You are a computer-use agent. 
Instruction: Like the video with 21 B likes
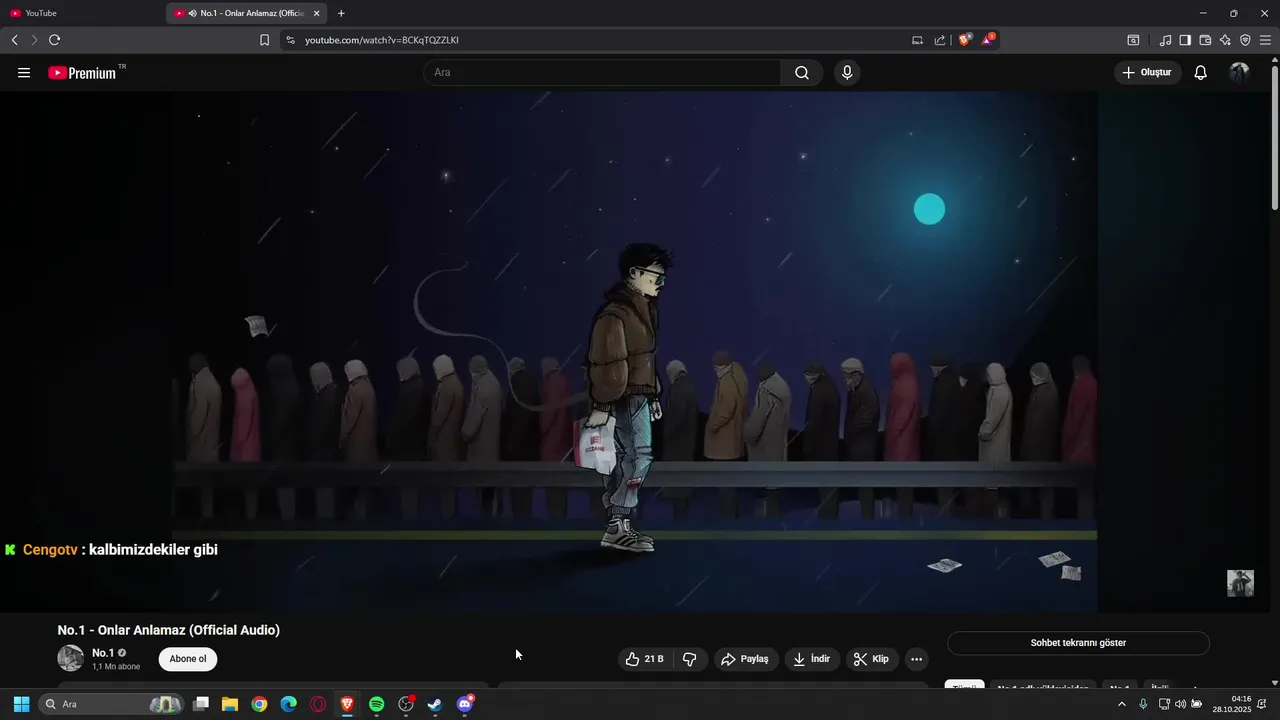point(643,659)
